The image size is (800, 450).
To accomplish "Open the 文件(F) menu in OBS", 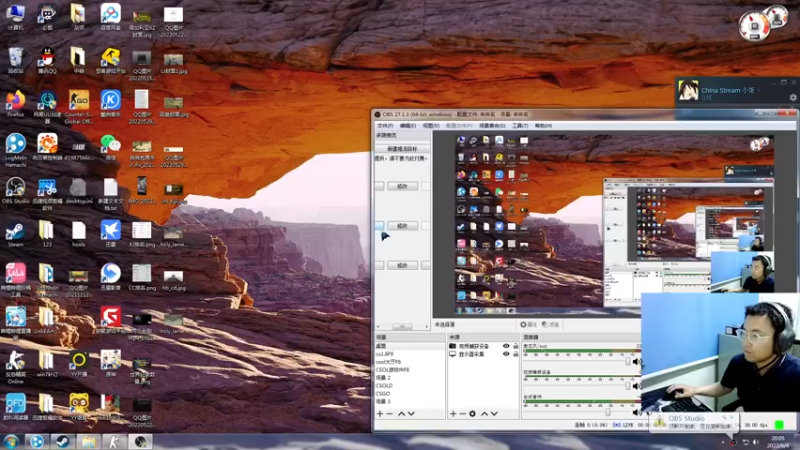I will pyautogui.click(x=385, y=126).
